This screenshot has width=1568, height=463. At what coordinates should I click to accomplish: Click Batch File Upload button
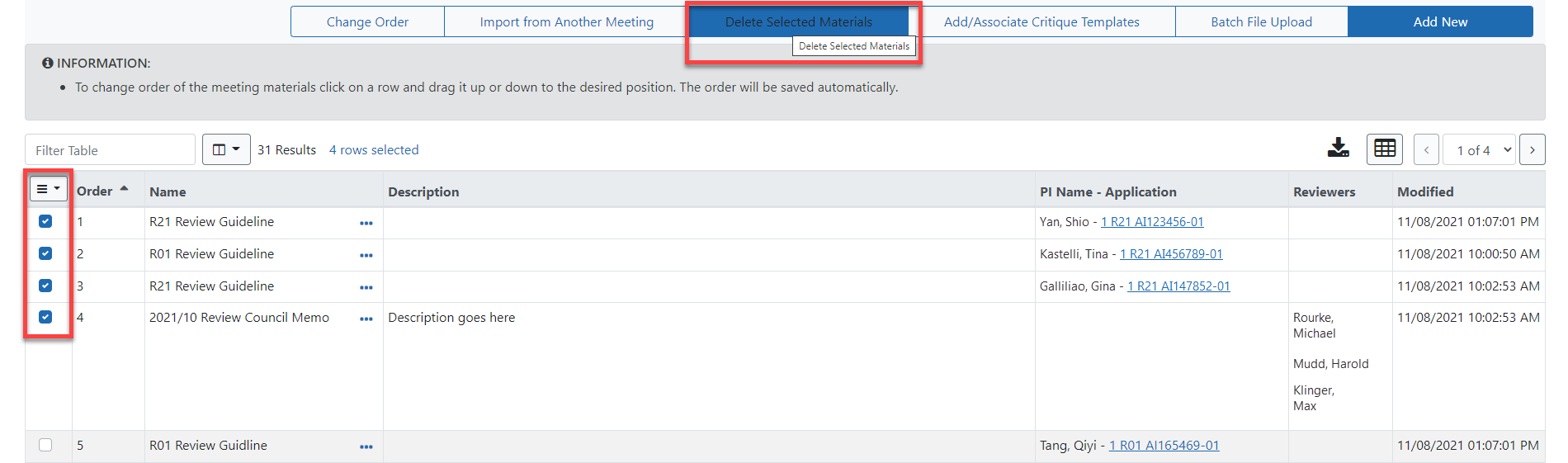click(x=1261, y=21)
